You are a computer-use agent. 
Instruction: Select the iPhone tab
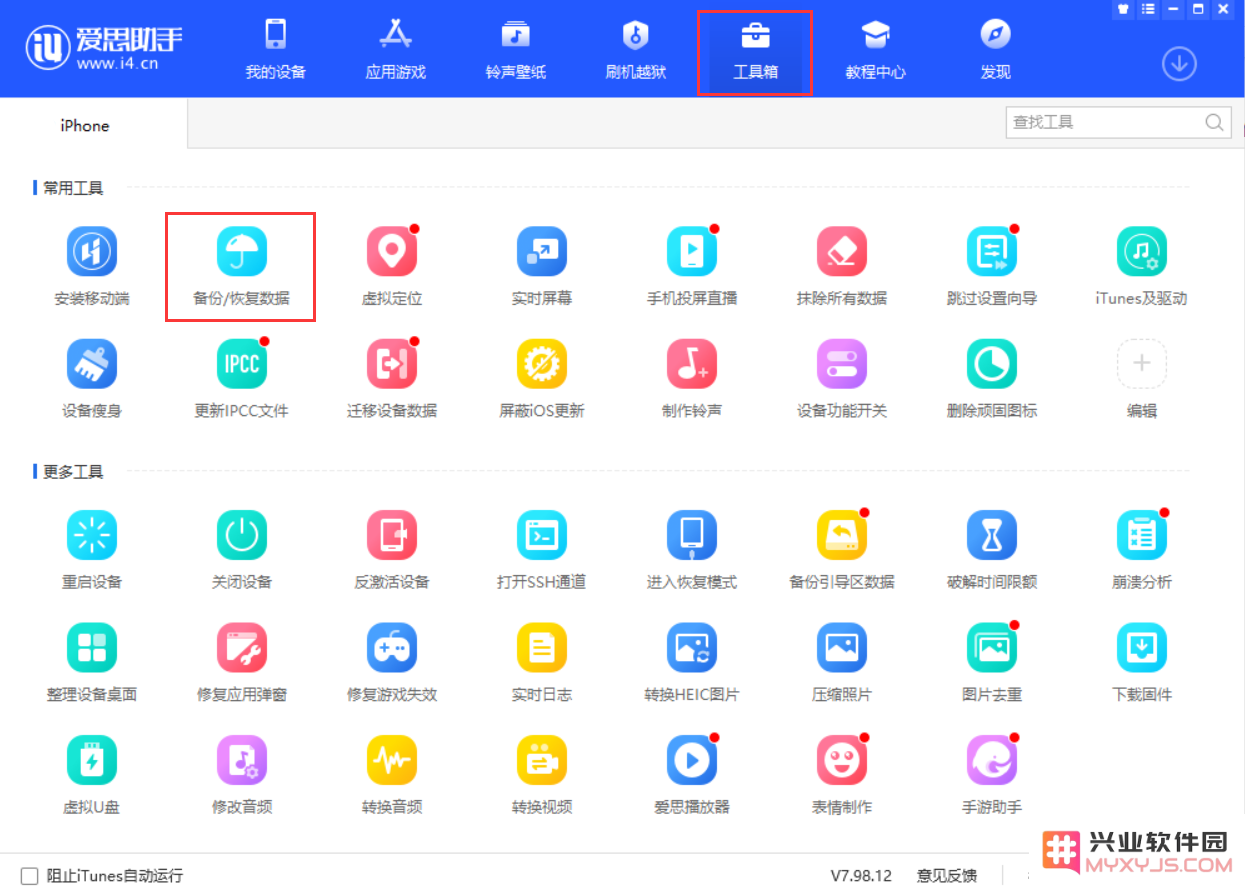pos(85,125)
